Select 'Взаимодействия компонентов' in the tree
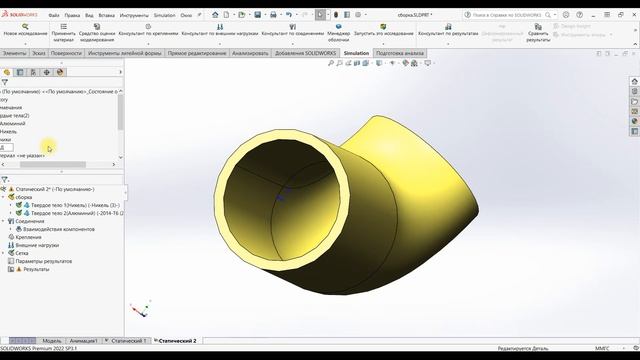This screenshot has height=360, width=640. coord(59,229)
